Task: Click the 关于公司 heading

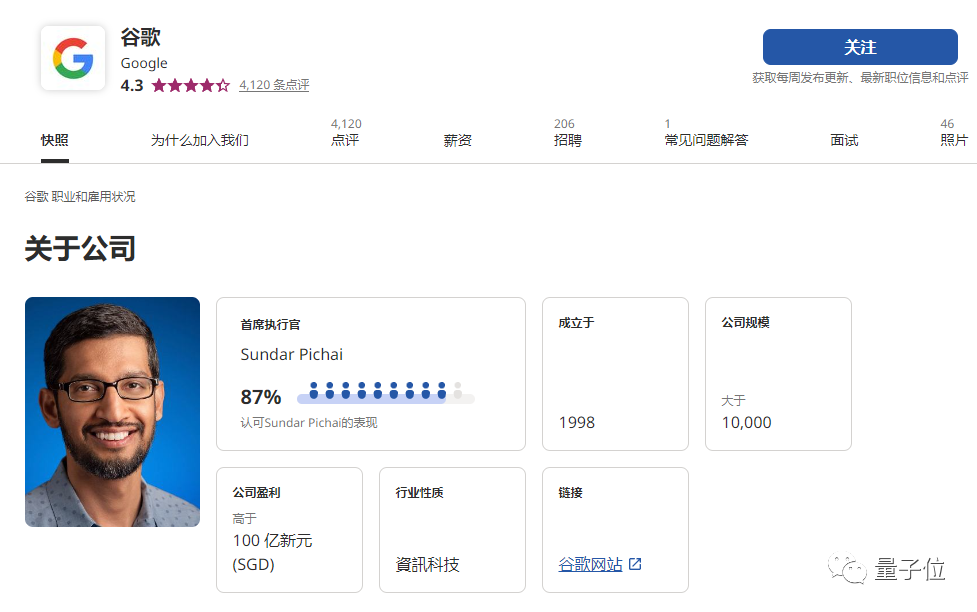Action: point(80,248)
